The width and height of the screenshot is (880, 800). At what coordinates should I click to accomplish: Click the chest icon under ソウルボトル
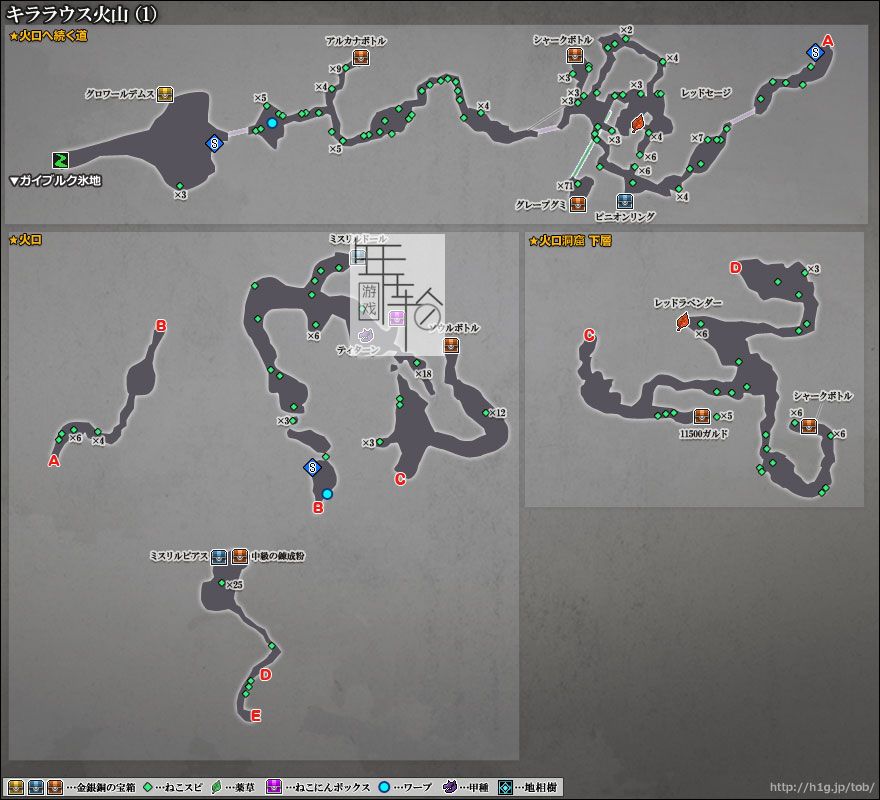451,345
